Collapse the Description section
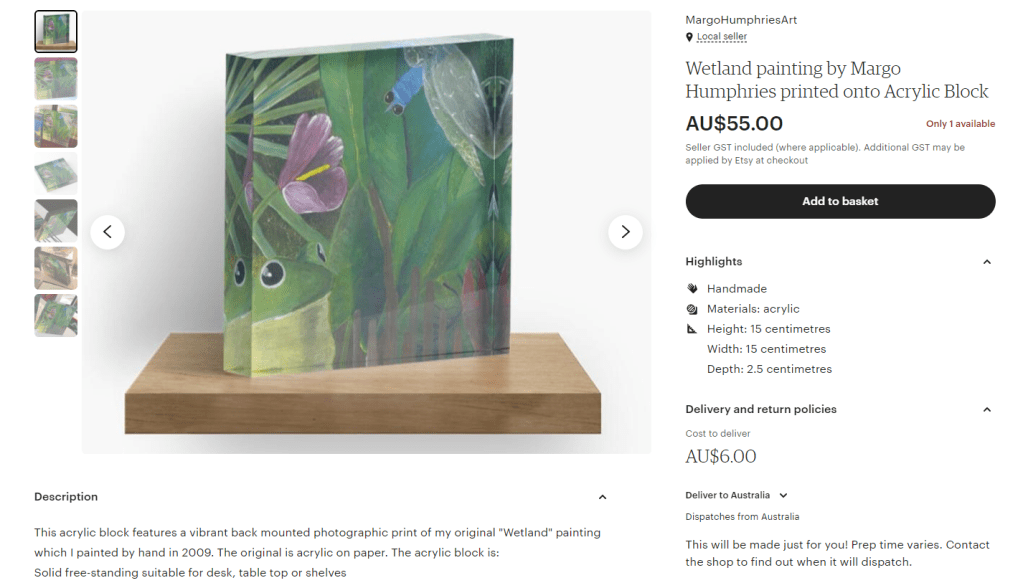1023x588 pixels. click(x=602, y=497)
